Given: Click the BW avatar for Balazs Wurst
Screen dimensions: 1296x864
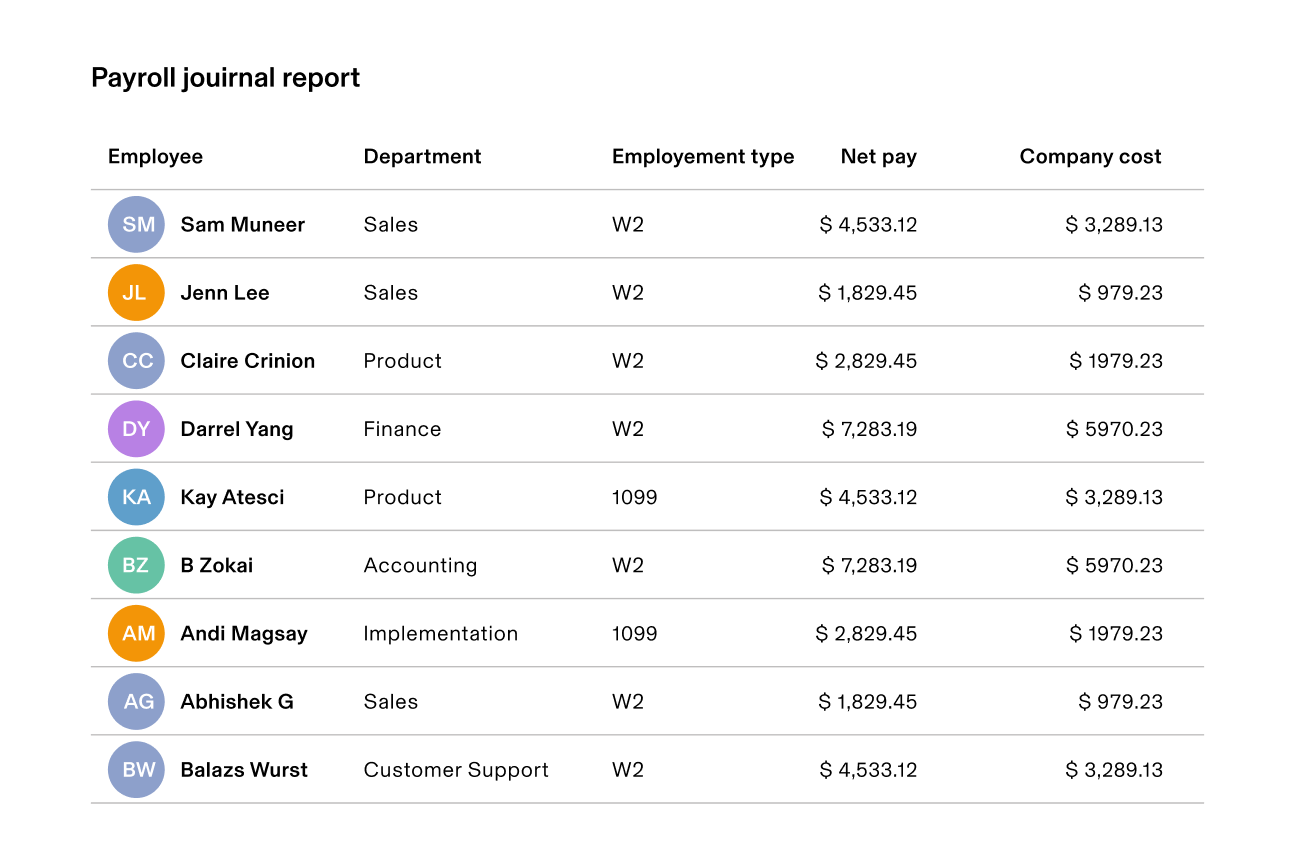Looking at the screenshot, I should coord(136,770).
